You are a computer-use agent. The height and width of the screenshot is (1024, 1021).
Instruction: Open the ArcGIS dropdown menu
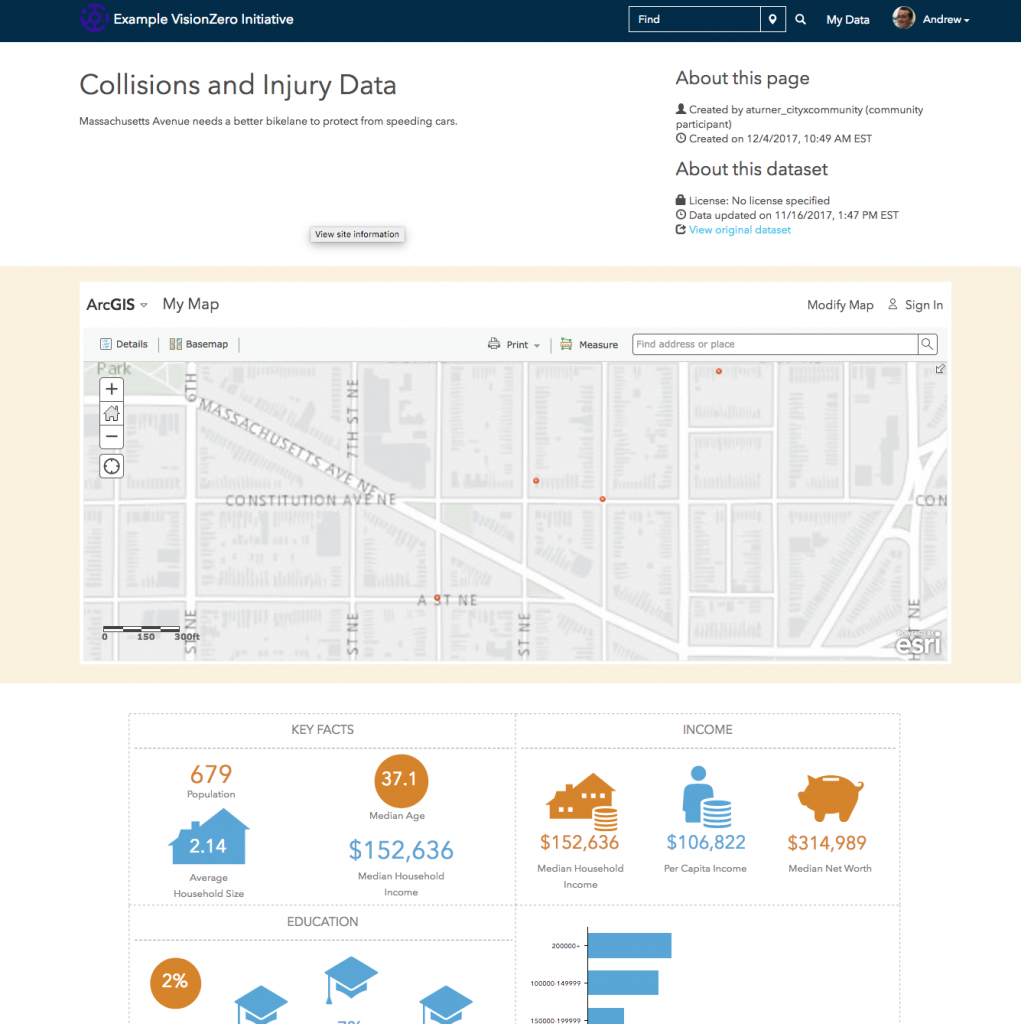pos(117,305)
